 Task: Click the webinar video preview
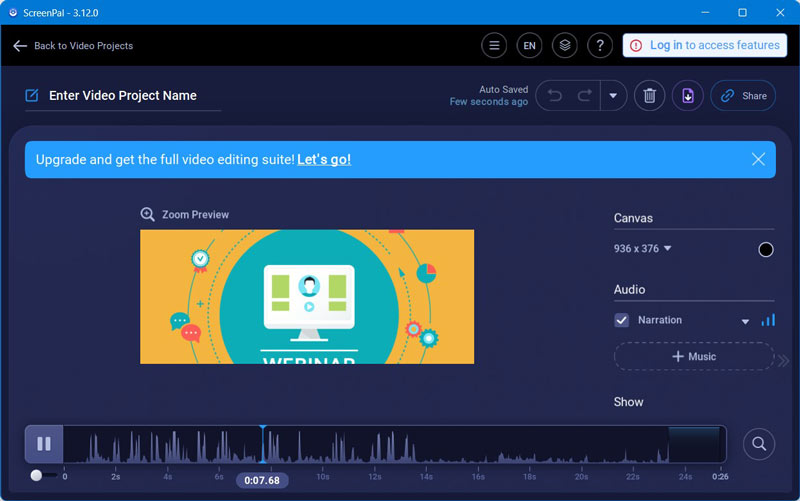click(307, 296)
